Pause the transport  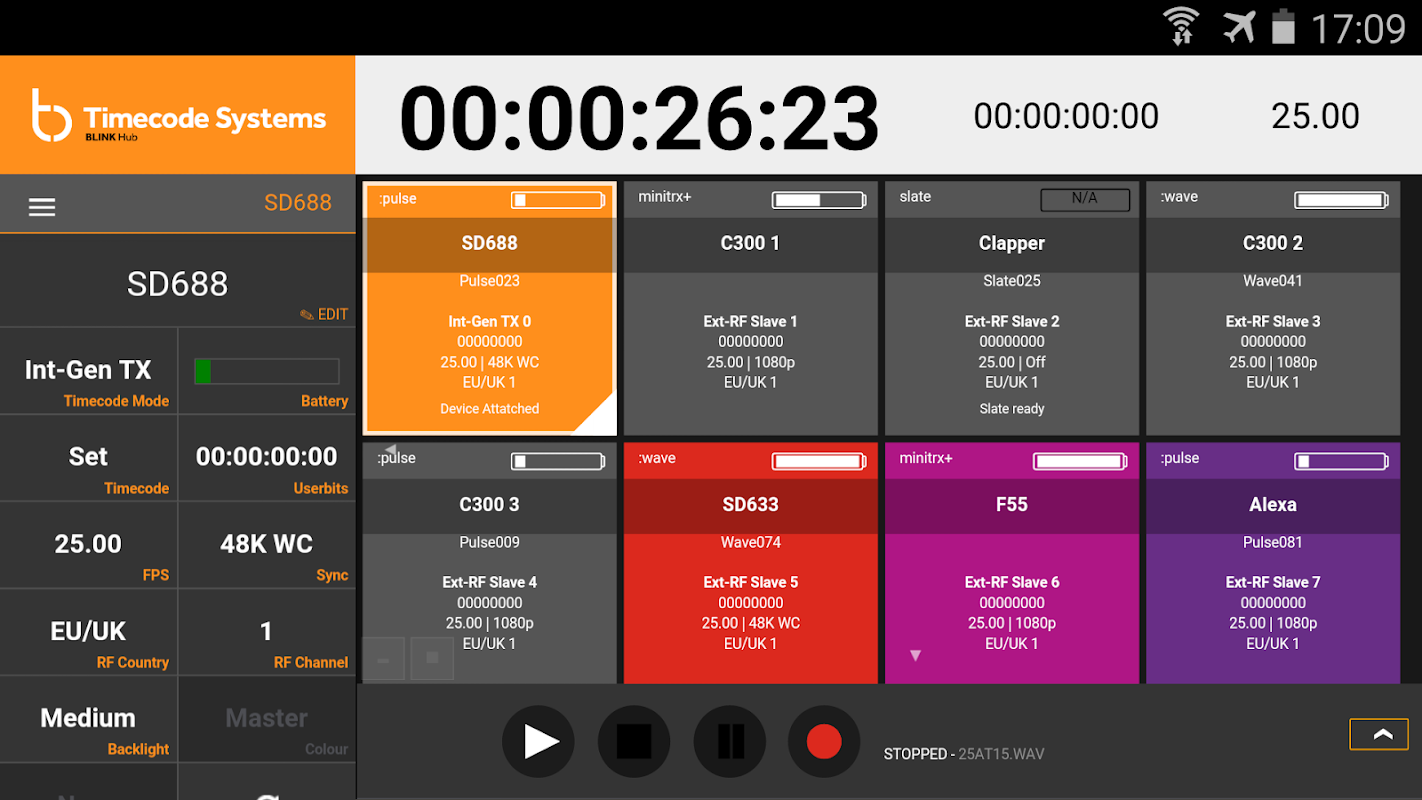730,741
